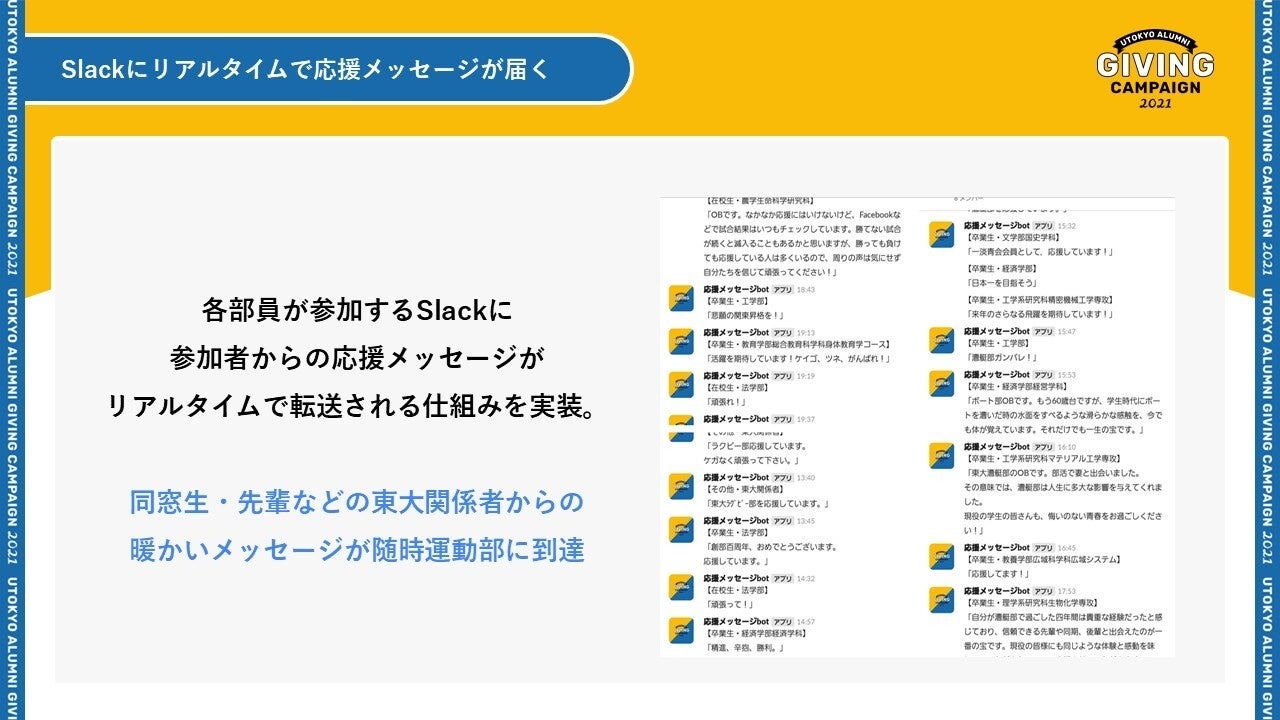Select the message 「応援してます！」

pyautogui.click(x=997, y=575)
